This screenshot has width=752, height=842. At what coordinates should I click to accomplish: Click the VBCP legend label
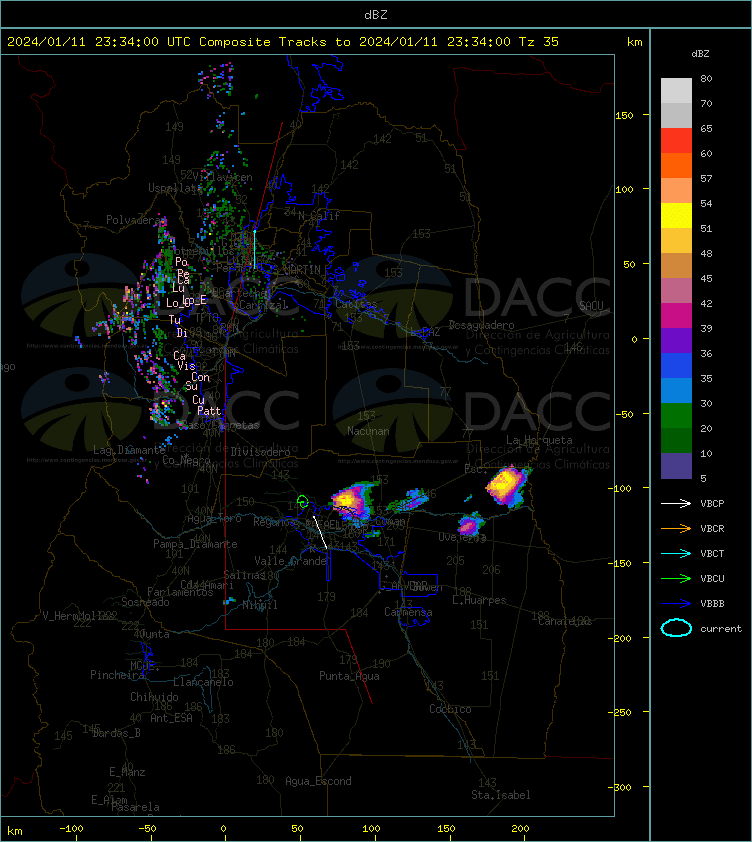coord(712,503)
